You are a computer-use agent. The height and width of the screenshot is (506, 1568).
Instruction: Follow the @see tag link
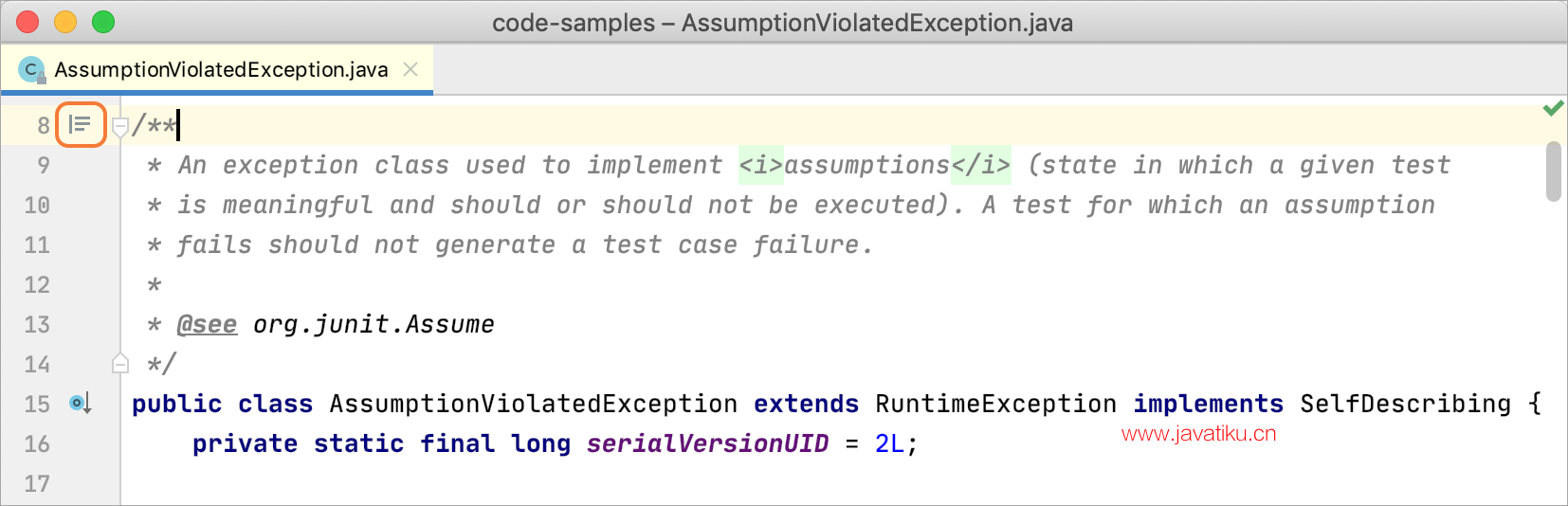tap(207, 324)
